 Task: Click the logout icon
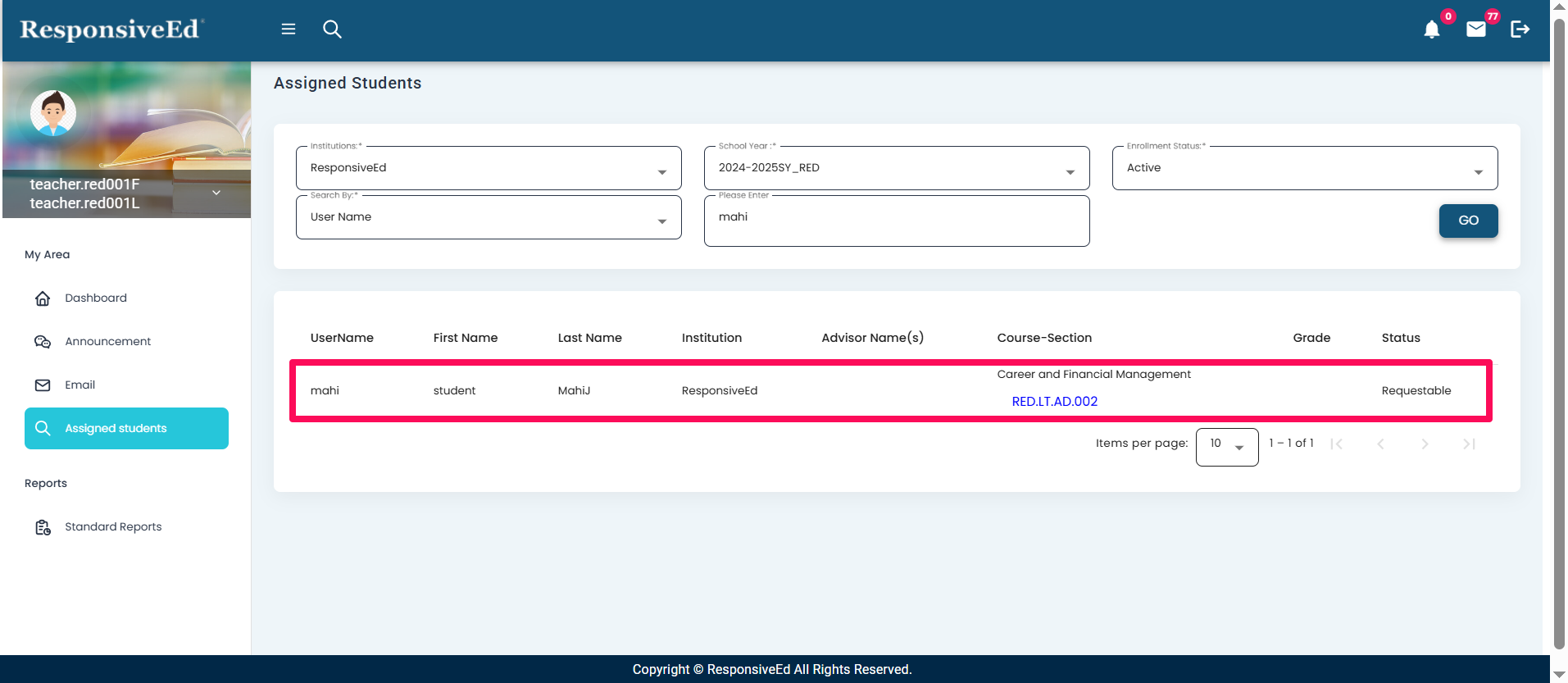point(1520,30)
